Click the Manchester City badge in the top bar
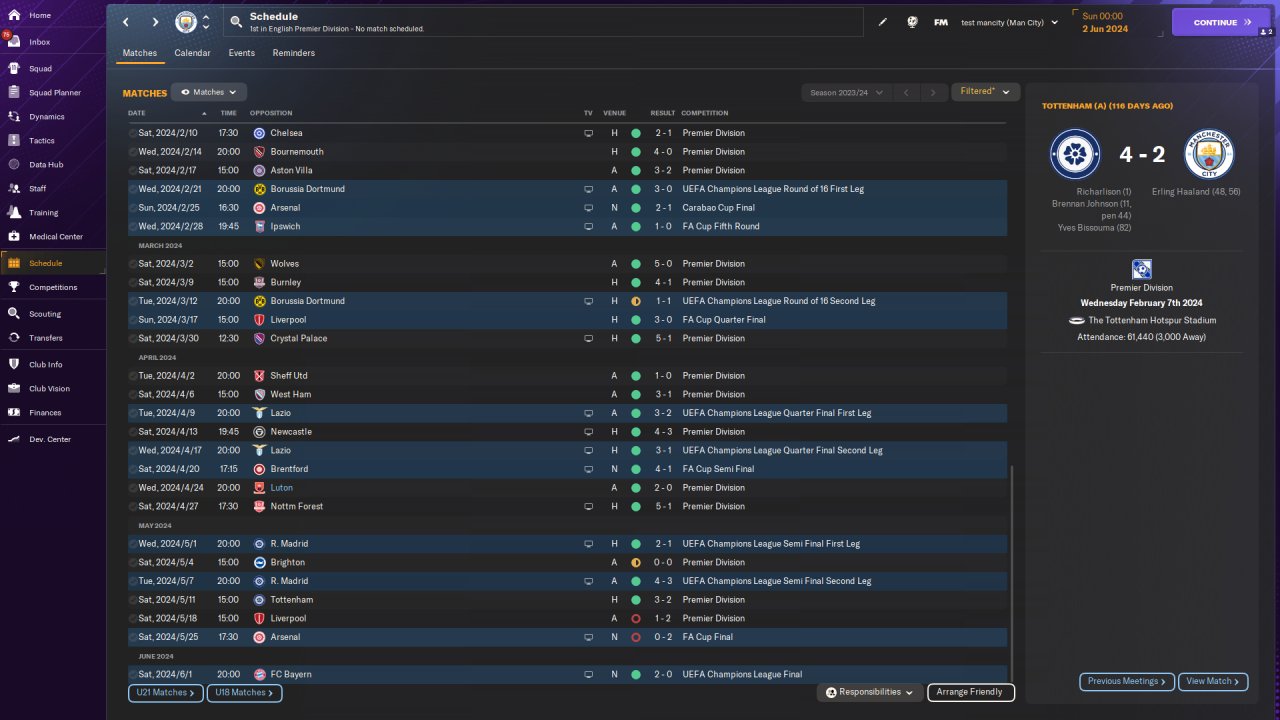The height and width of the screenshot is (720, 1280). pos(186,22)
